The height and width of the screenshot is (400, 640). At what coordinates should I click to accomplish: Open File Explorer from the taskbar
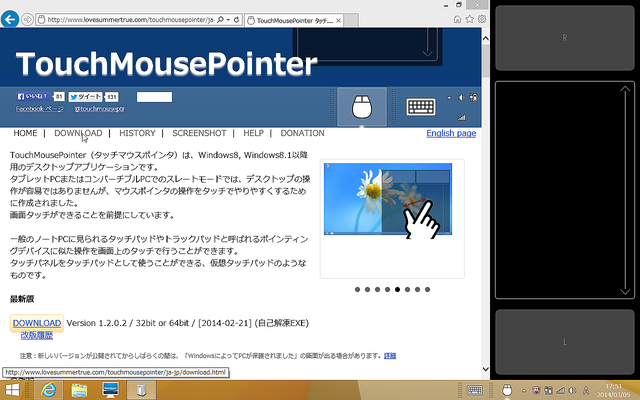pyautogui.click(x=78, y=390)
